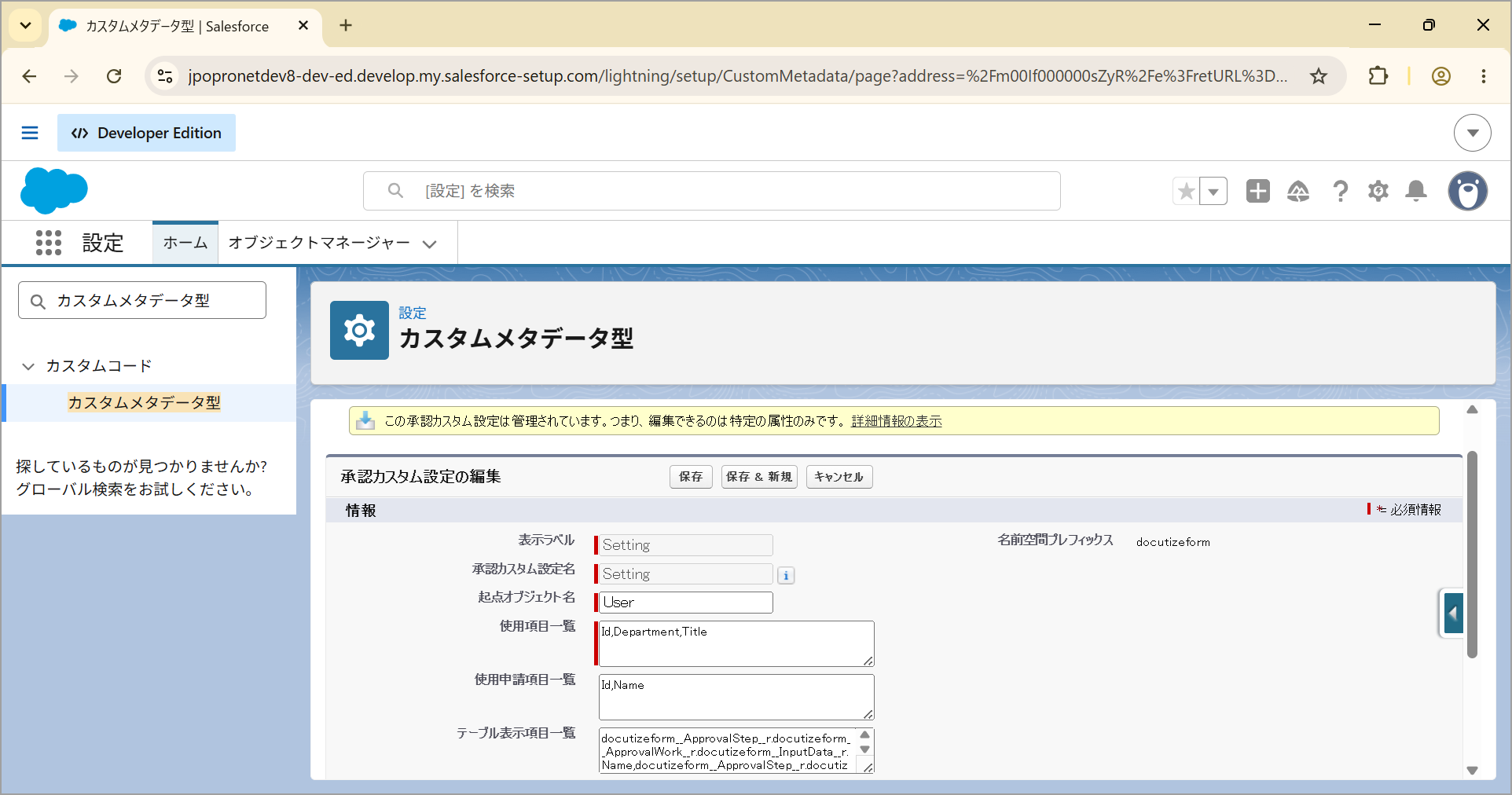Click the テーブル表示項目一覧 textarea
Image resolution: width=1512 pixels, height=795 pixels.
click(736, 751)
